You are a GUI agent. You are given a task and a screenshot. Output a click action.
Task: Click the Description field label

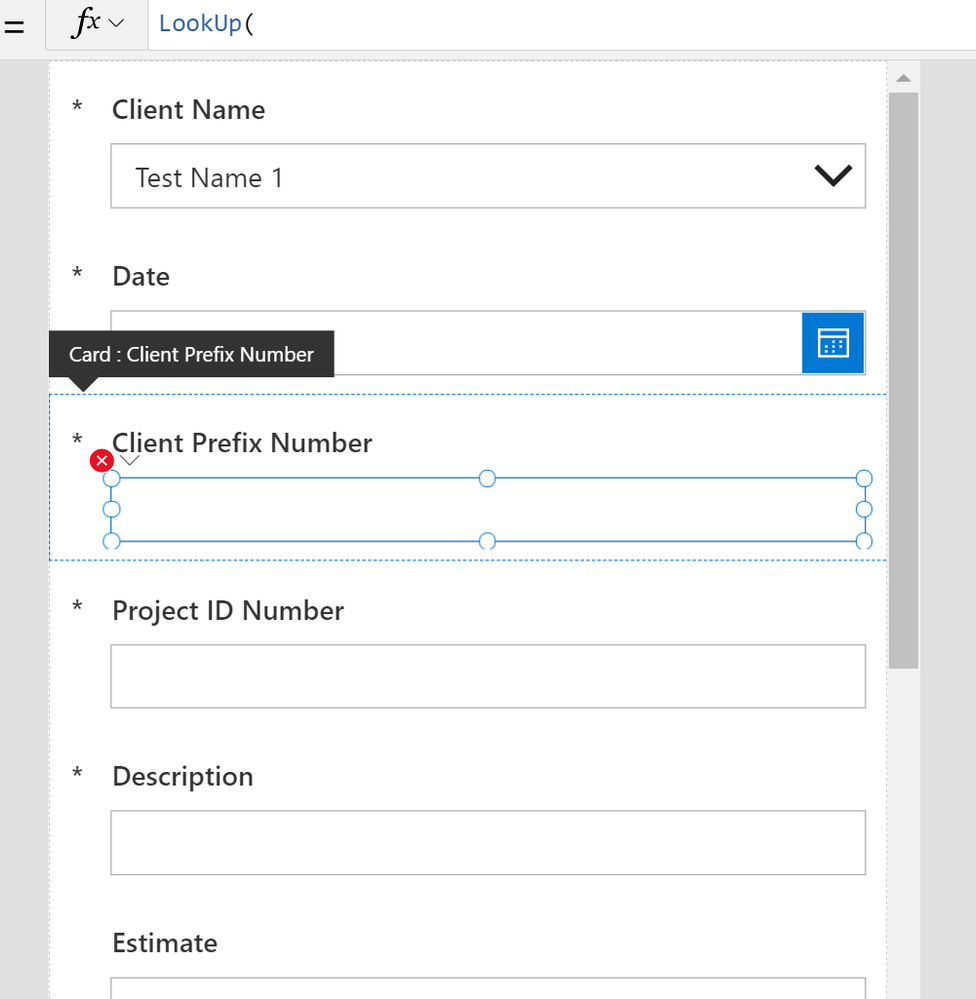182,777
